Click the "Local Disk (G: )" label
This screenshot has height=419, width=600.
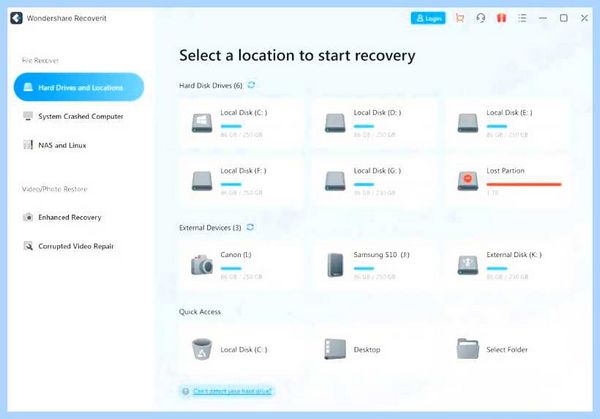(377, 171)
